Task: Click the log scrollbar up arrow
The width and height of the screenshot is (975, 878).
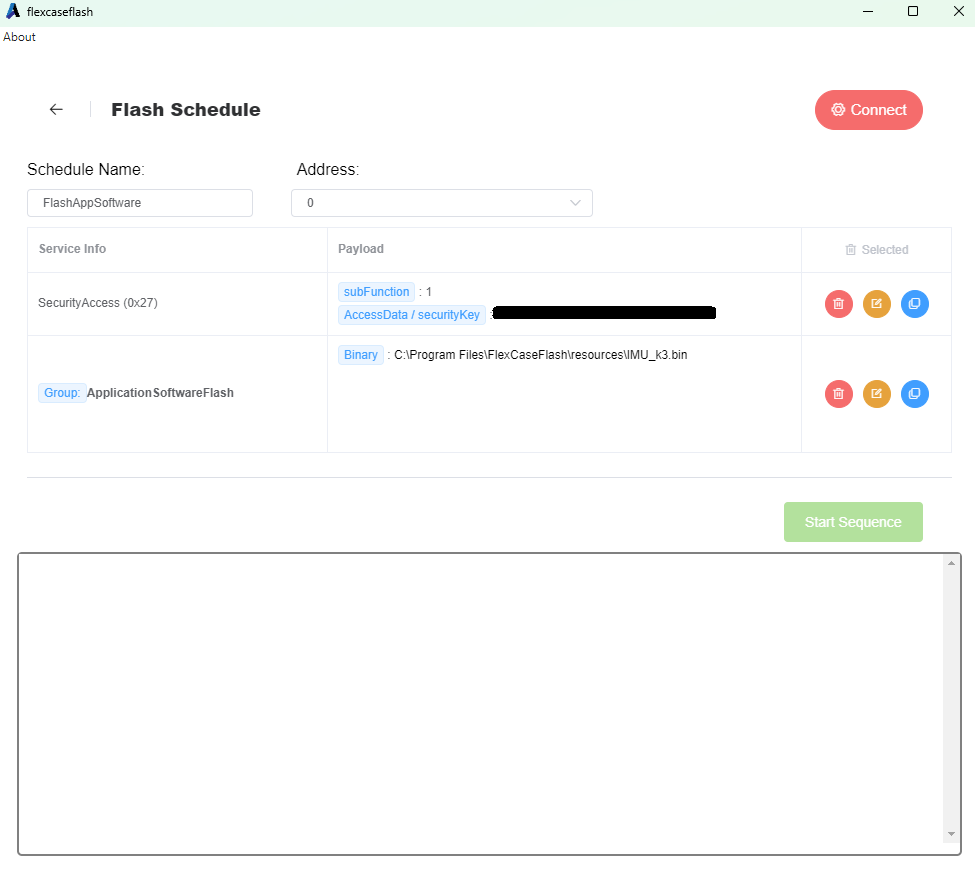Action: (950, 564)
